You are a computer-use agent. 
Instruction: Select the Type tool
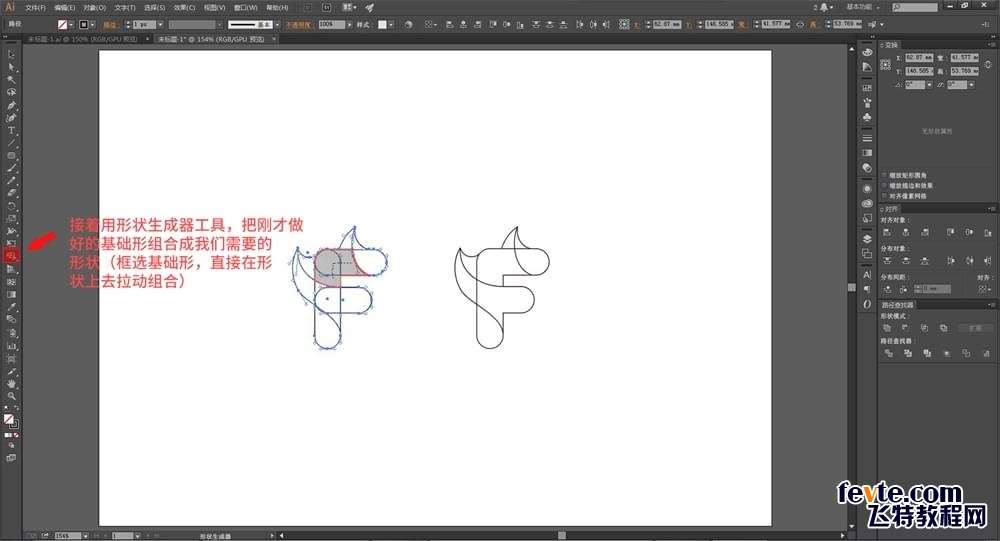tap(12, 130)
